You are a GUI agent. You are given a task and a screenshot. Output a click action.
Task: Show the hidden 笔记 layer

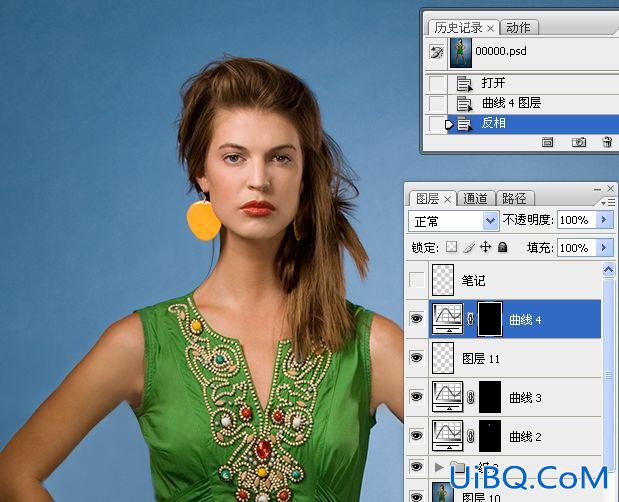point(416,280)
